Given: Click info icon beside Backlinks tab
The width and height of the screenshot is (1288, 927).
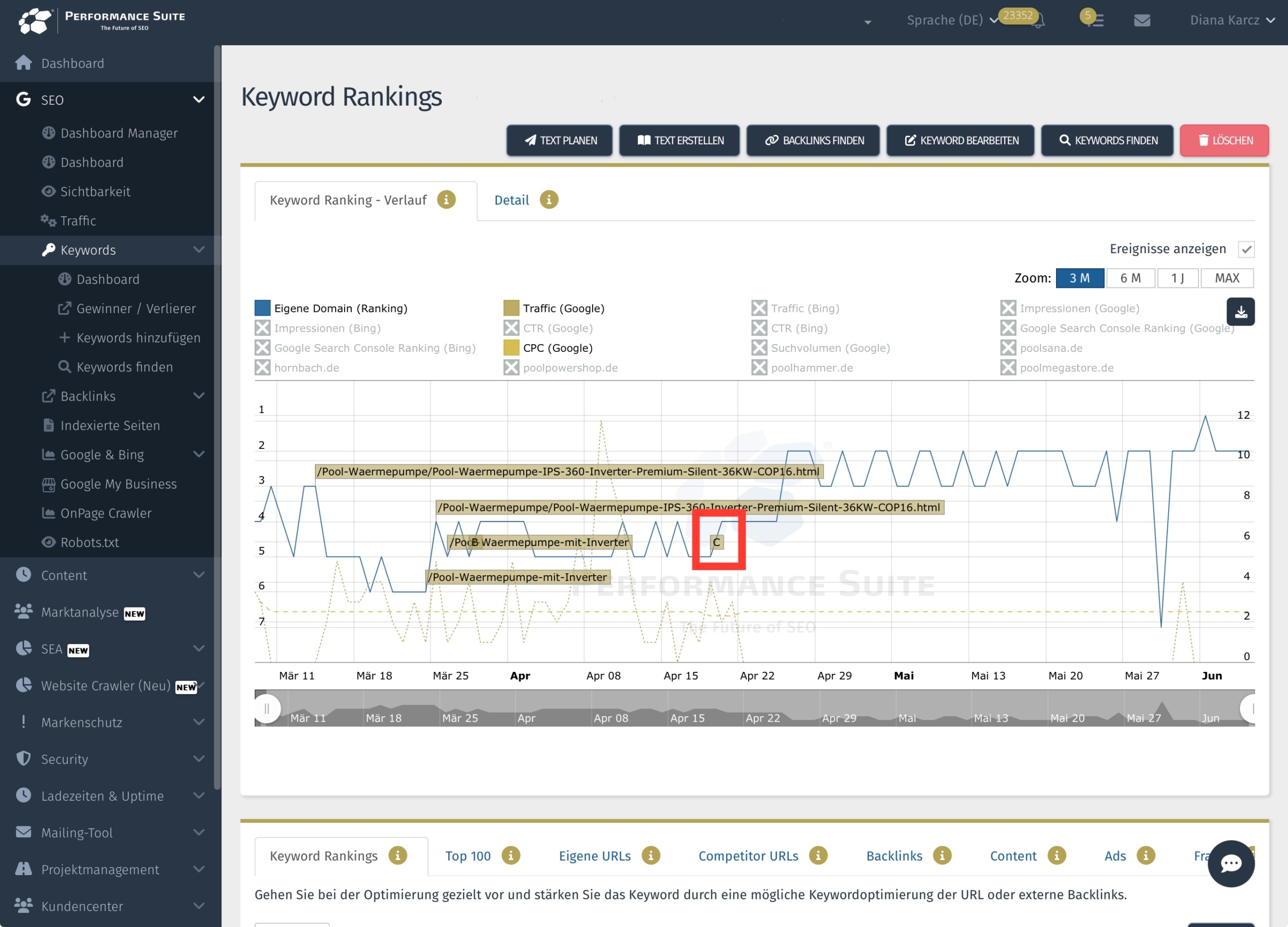Looking at the screenshot, I should [942, 856].
